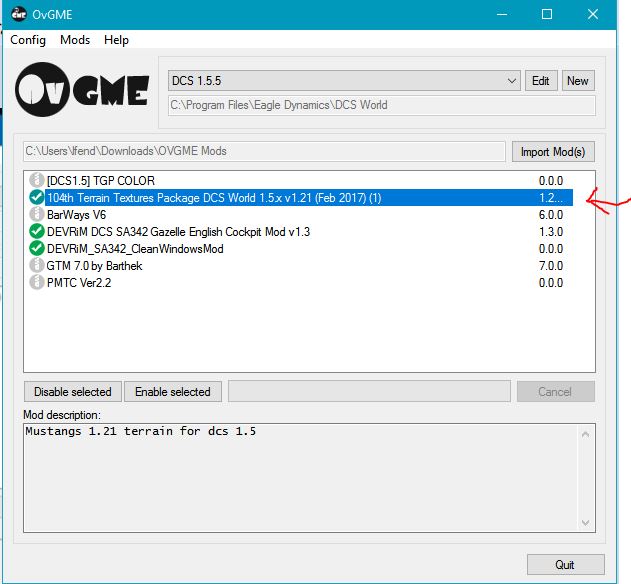Open the DCS 1.5.5 configuration dropdown
631x584 pixels.
point(344,81)
